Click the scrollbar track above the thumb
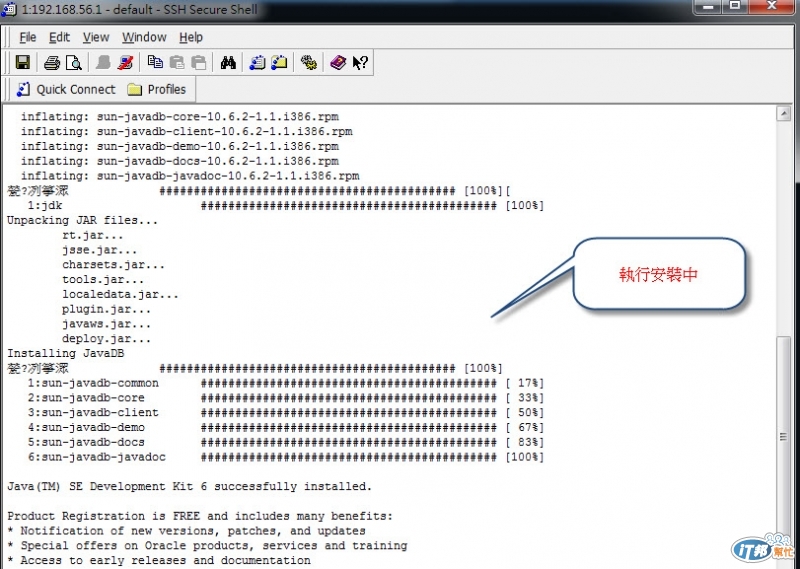Viewport: 800px width, 569px height. click(784, 228)
